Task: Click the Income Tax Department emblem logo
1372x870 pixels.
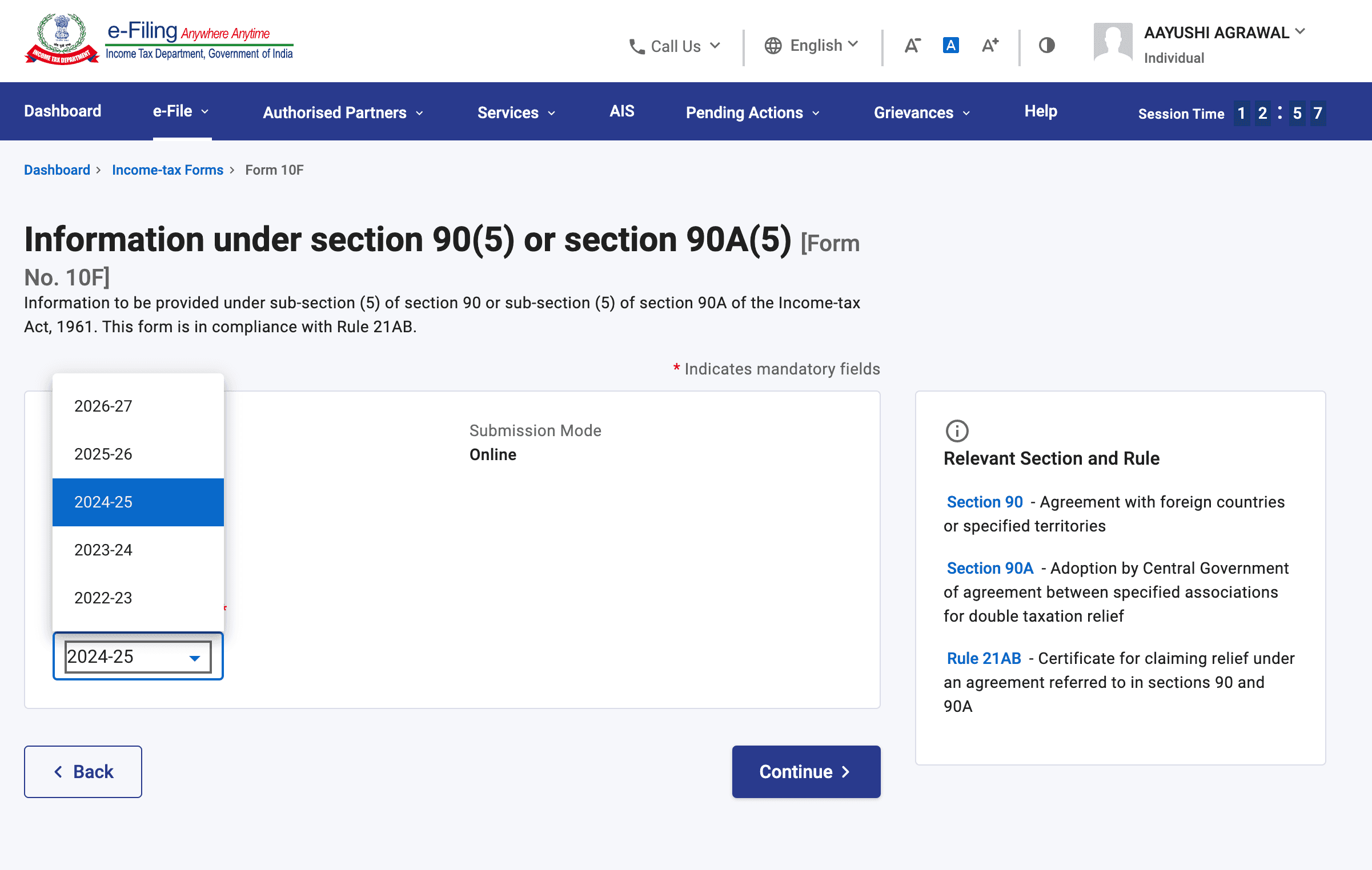Action: tap(62, 39)
